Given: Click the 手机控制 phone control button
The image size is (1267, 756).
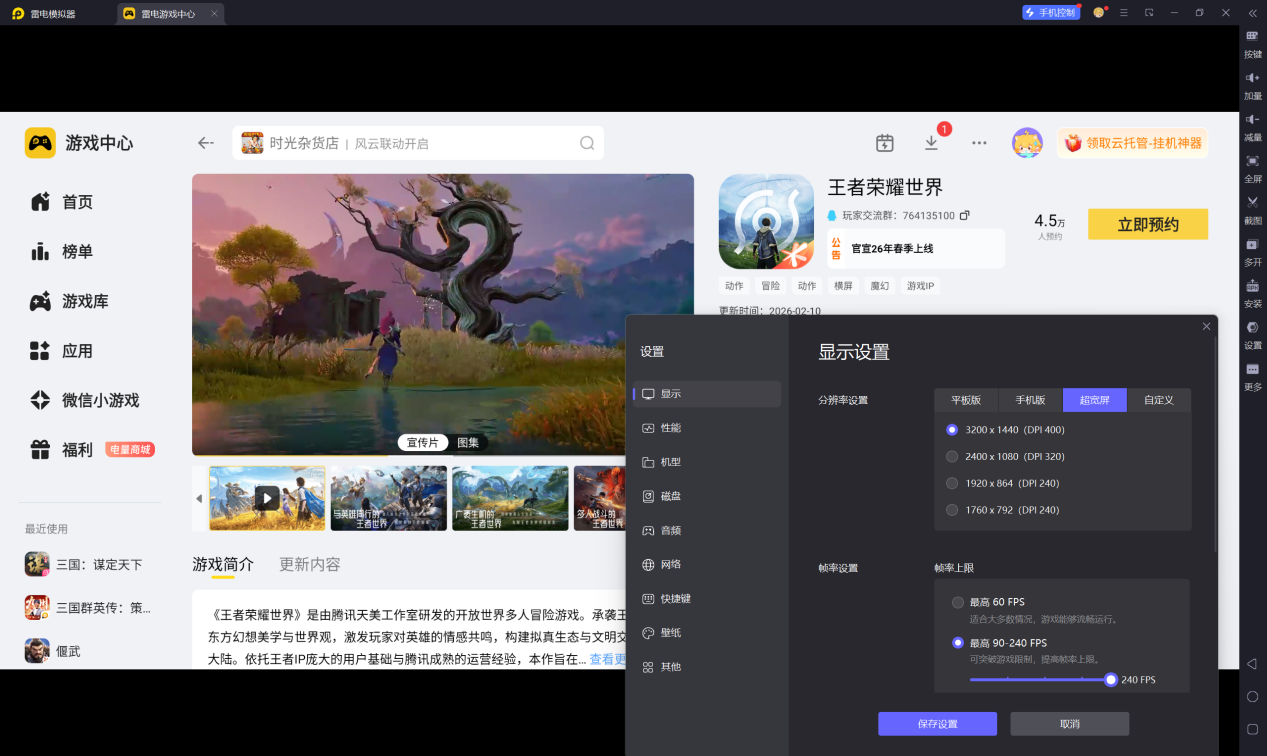Looking at the screenshot, I should click(1050, 13).
